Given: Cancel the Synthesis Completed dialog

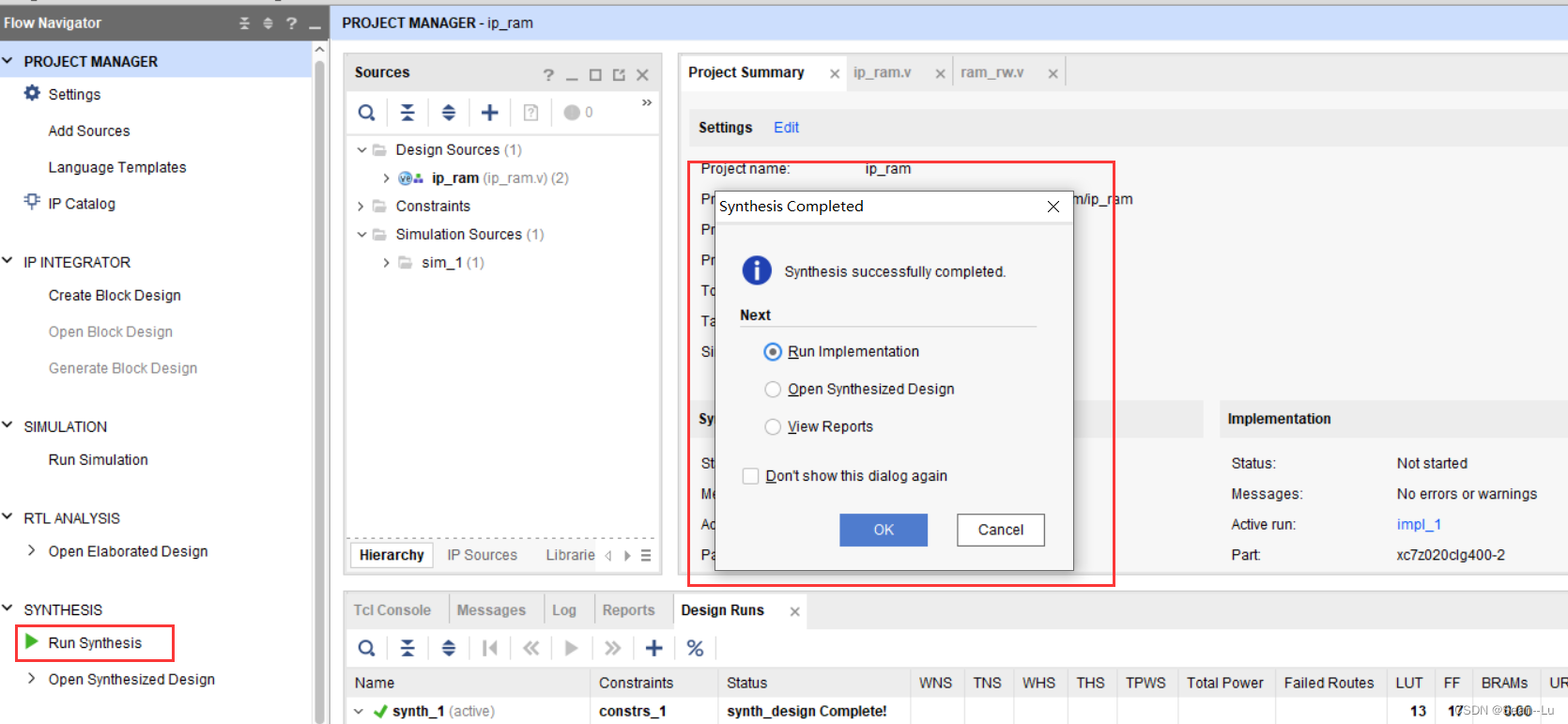Looking at the screenshot, I should [1001, 530].
